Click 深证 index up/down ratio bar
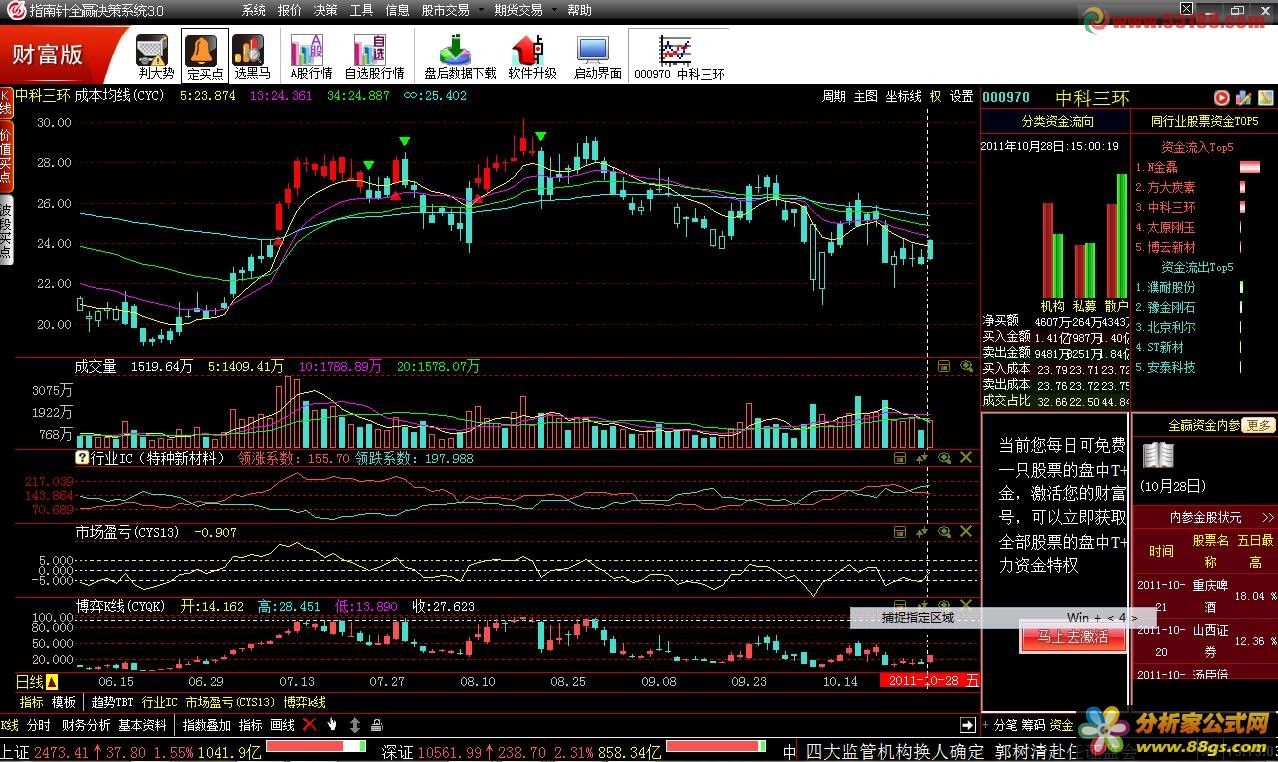This screenshot has height=762, width=1278. pos(716,747)
